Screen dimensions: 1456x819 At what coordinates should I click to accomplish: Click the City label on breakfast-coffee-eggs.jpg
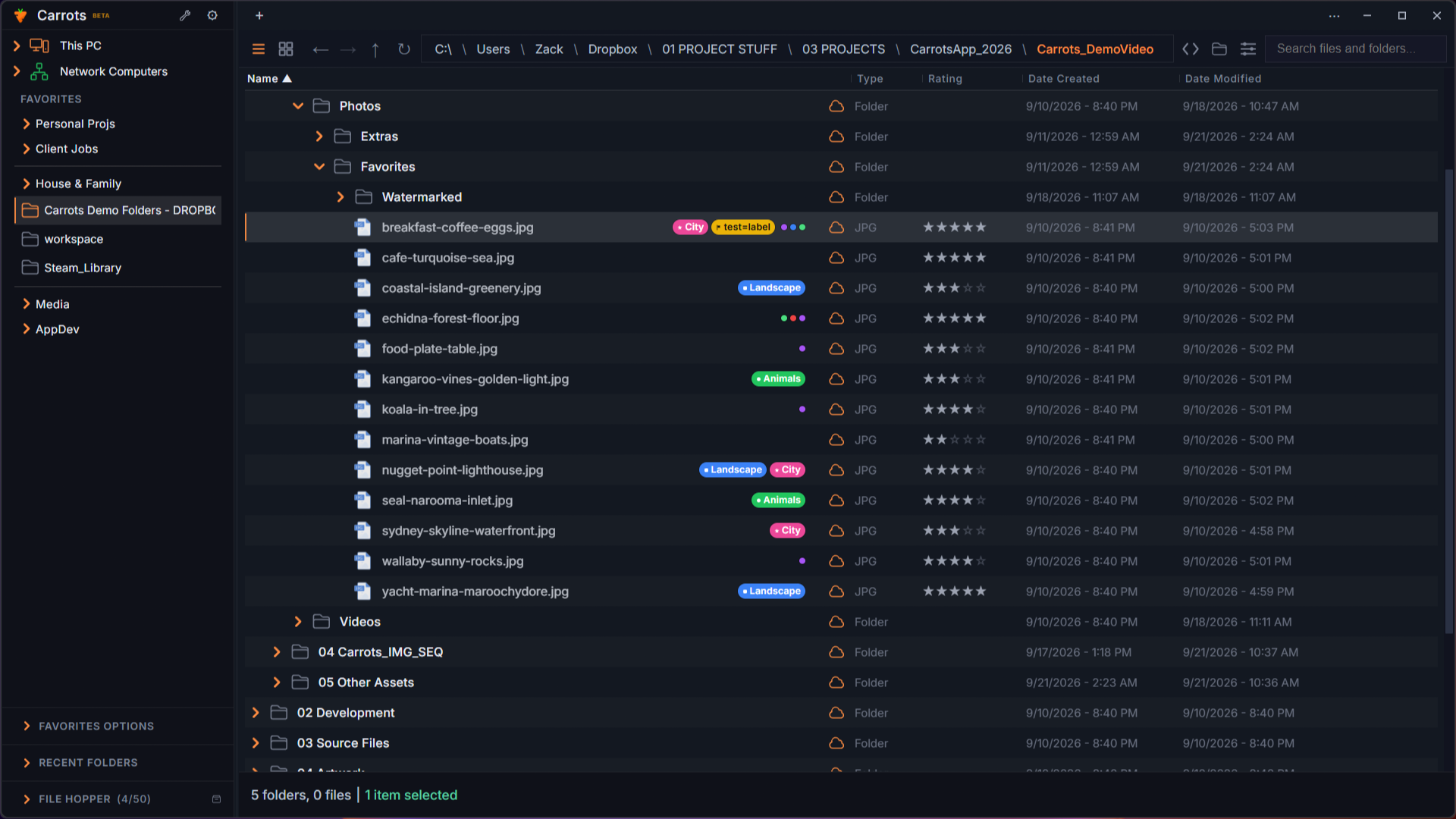pos(690,227)
